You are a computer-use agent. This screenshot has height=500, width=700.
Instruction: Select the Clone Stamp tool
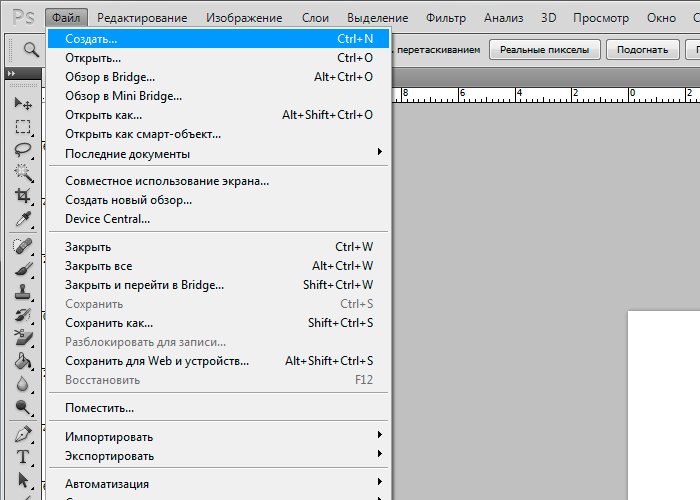click(x=22, y=292)
